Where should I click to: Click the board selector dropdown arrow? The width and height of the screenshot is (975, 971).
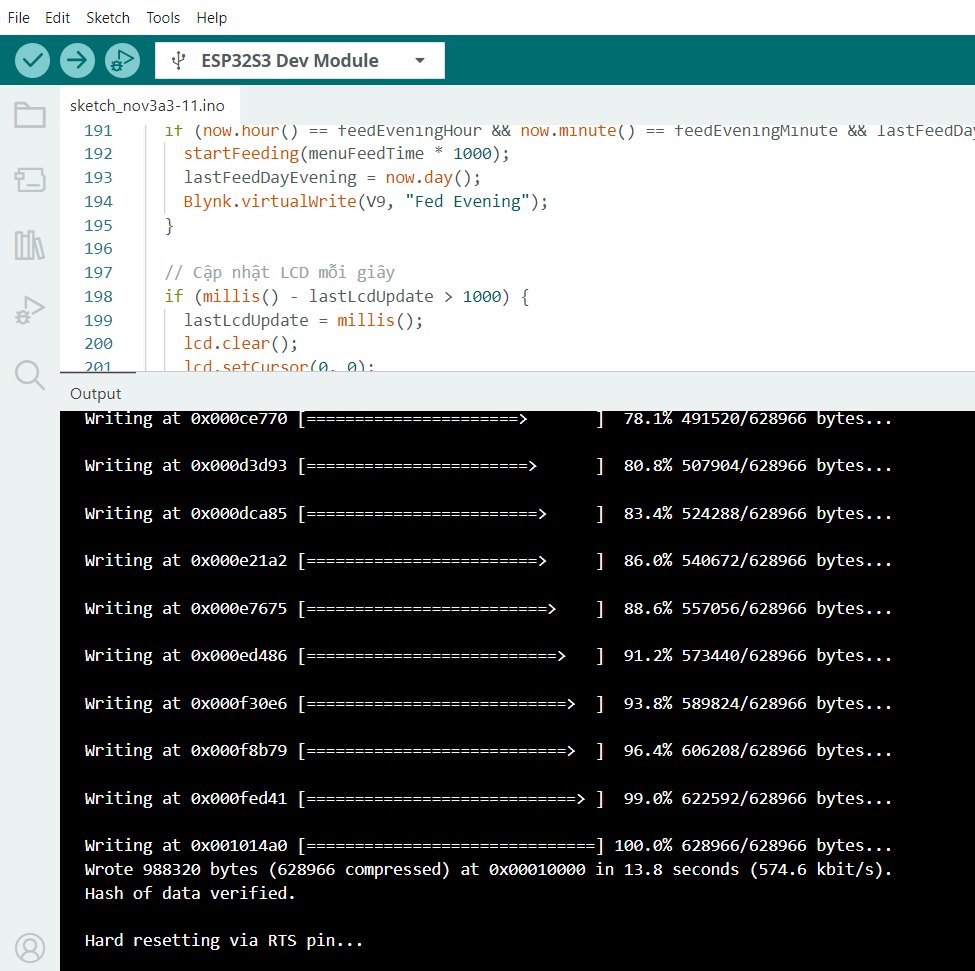[x=420, y=60]
